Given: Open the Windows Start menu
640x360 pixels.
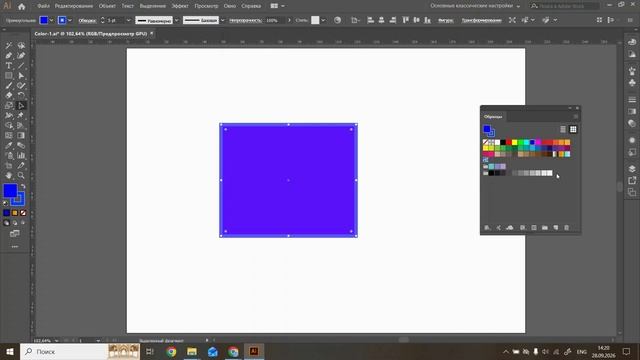Looking at the screenshot, I should [x=9, y=351].
